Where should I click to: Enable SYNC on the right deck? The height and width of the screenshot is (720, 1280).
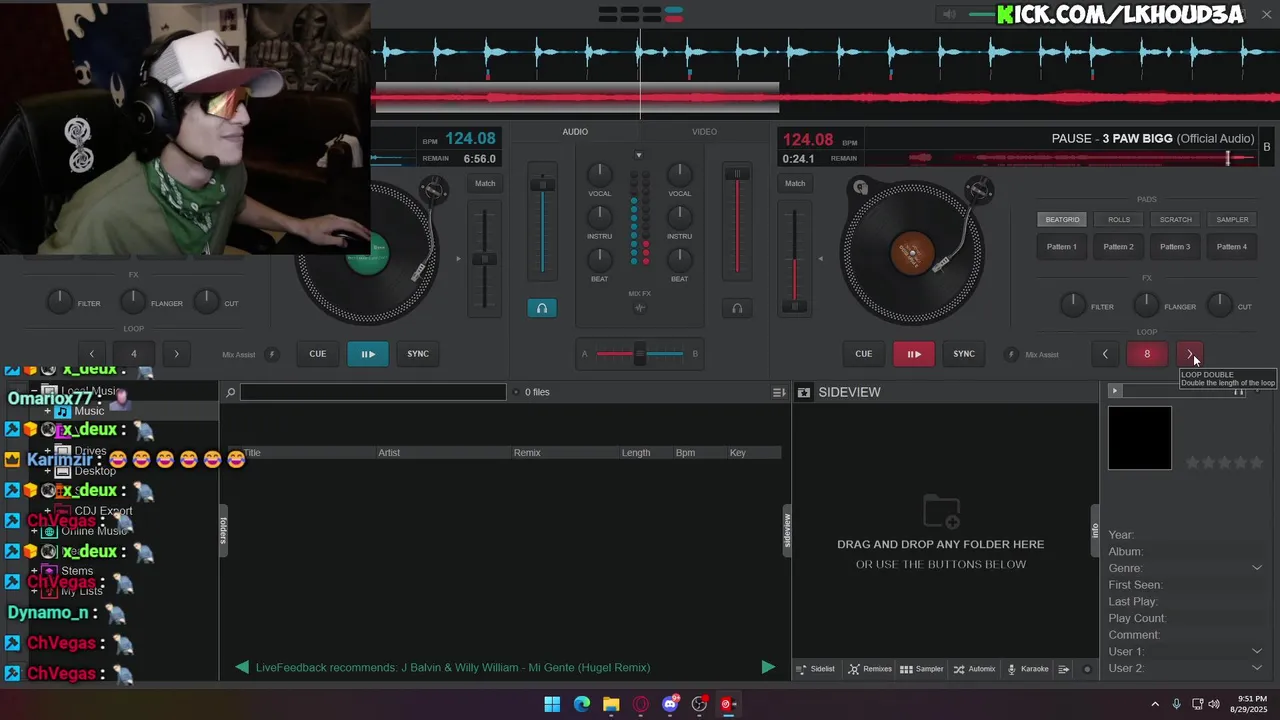click(x=964, y=354)
